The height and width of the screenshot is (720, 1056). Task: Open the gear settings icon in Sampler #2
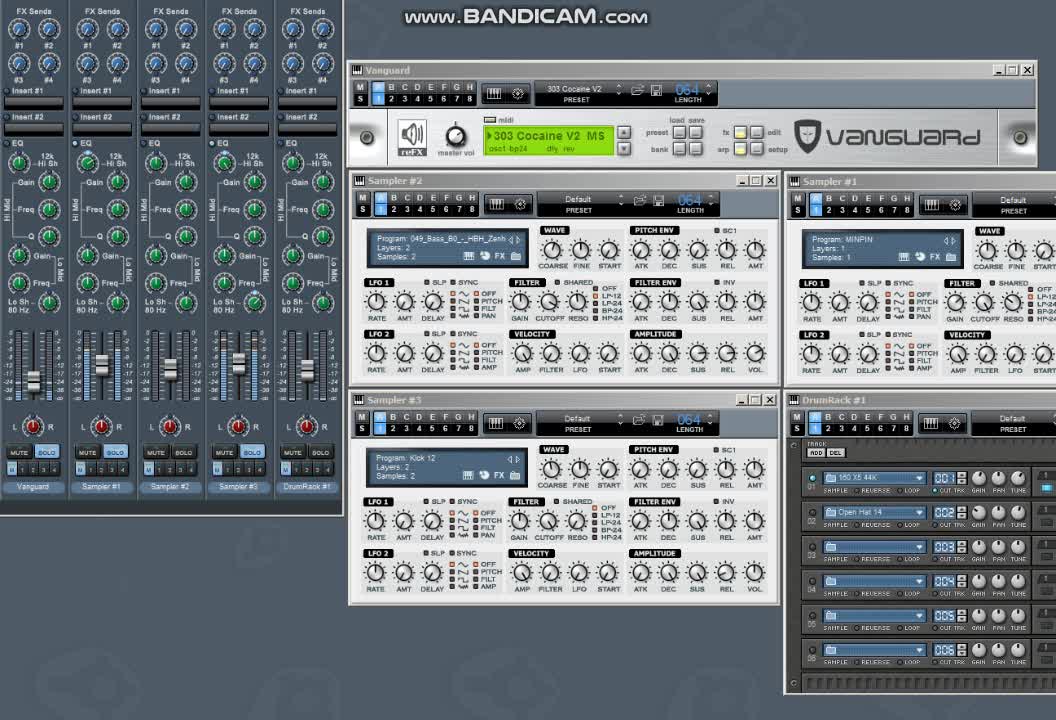[x=521, y=204]
